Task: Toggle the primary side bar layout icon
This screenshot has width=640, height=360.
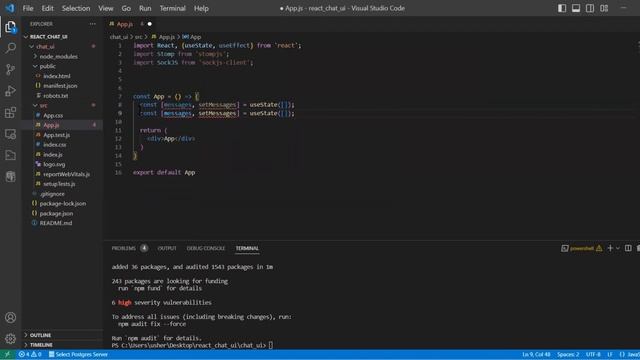Action: pyautogui.click(x=562, y=8)
